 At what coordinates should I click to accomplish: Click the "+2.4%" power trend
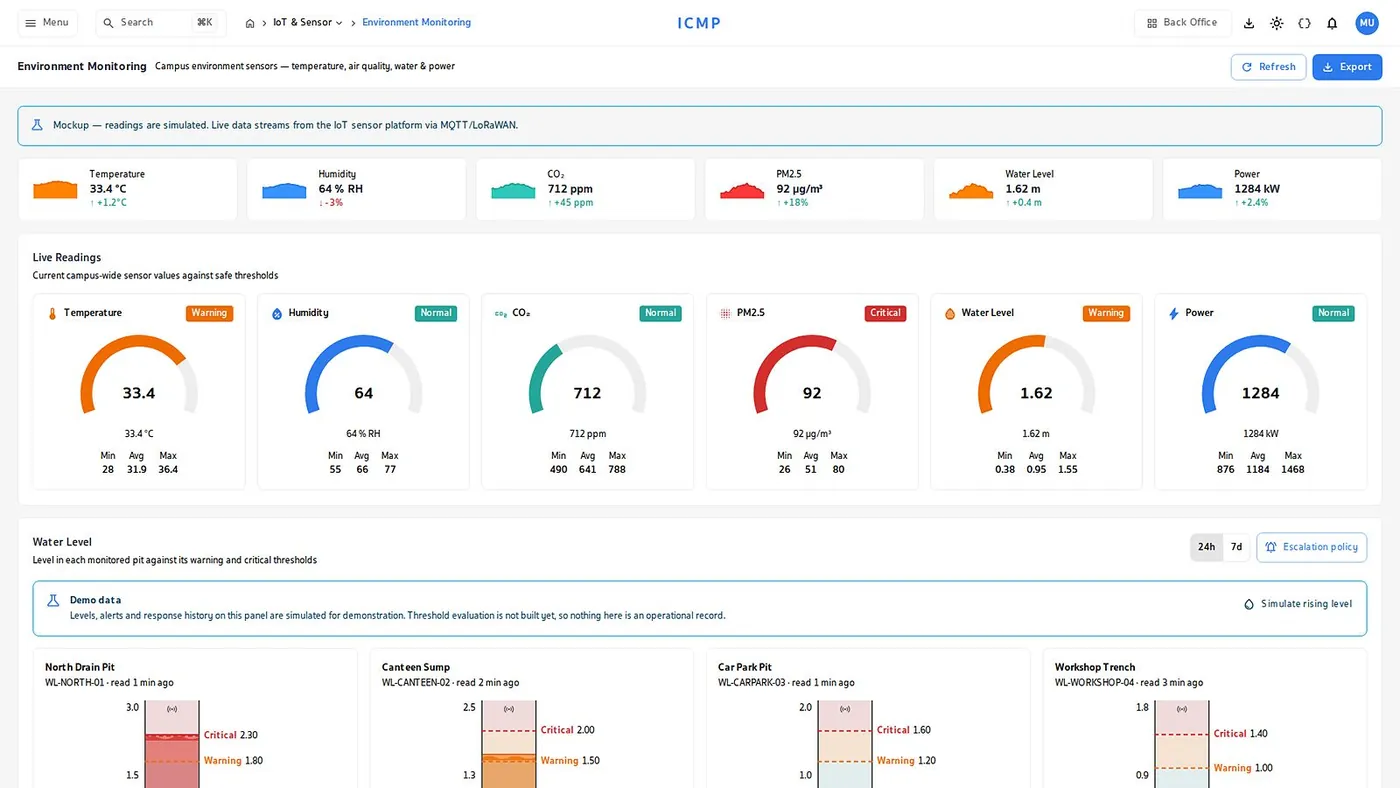tap(1253, 203)
